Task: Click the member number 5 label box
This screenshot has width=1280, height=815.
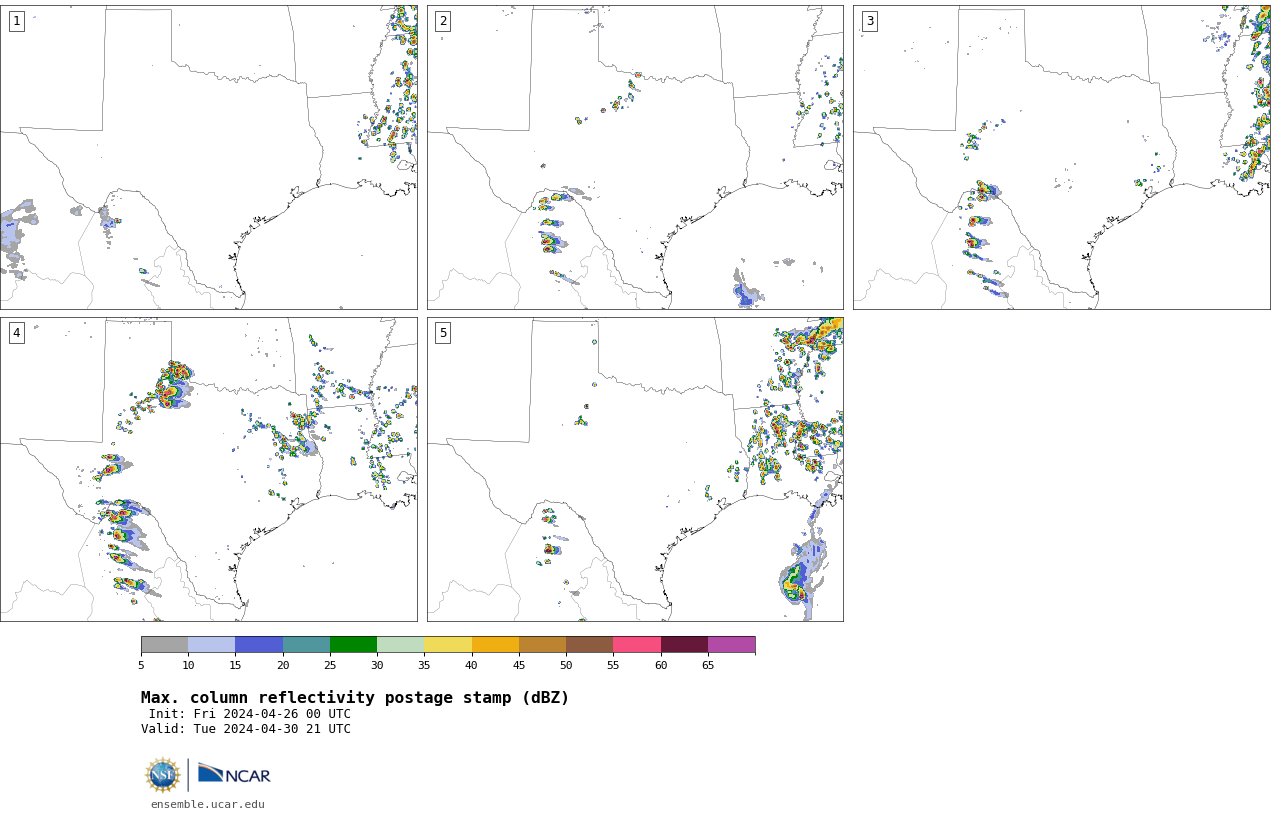Action: 443,333
